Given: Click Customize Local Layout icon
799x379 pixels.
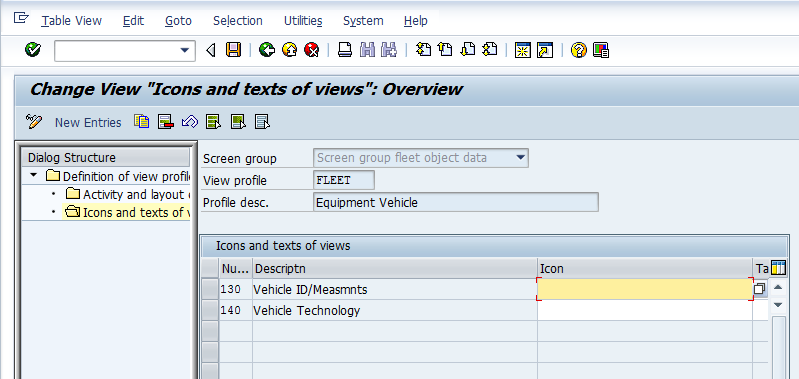Looking at the screenshot, I should click(x=601, y=50).
